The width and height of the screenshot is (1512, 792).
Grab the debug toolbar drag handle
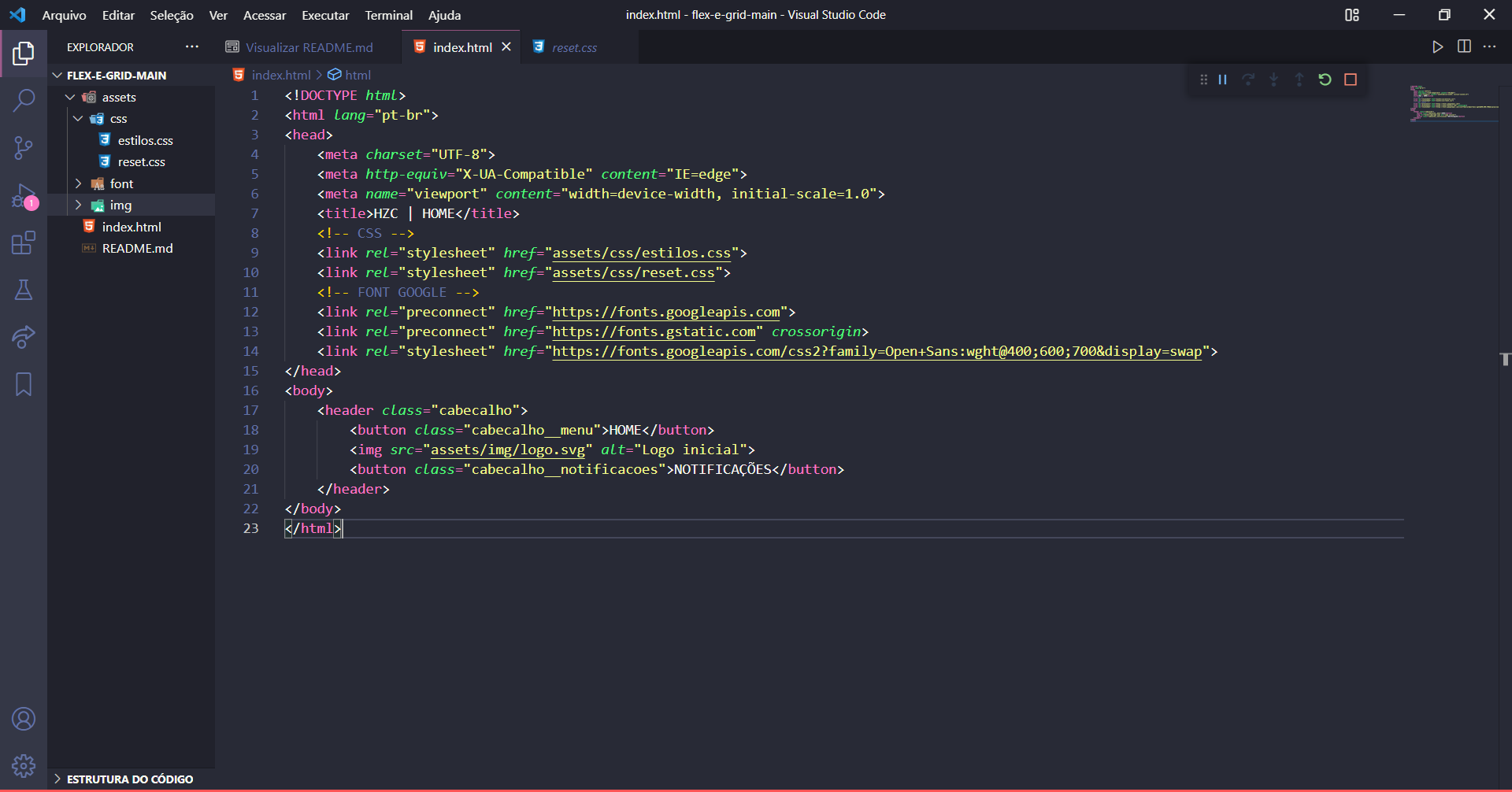[x=1203, y=80]
